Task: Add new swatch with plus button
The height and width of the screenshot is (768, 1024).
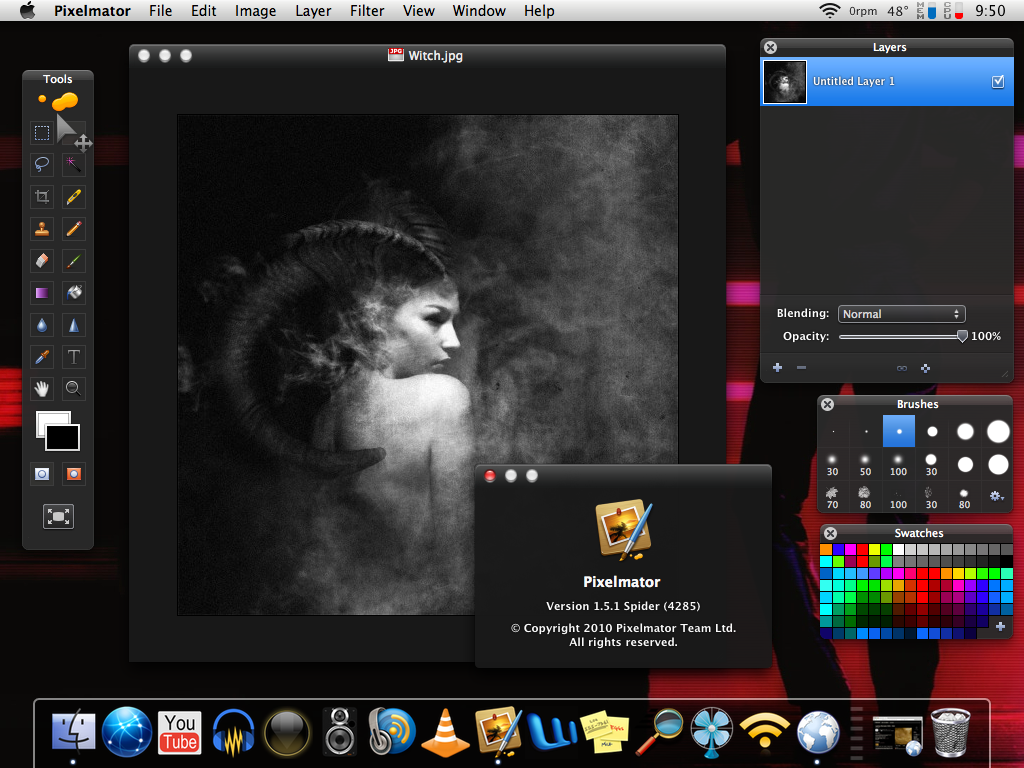Action: [x=1000, y=626]
